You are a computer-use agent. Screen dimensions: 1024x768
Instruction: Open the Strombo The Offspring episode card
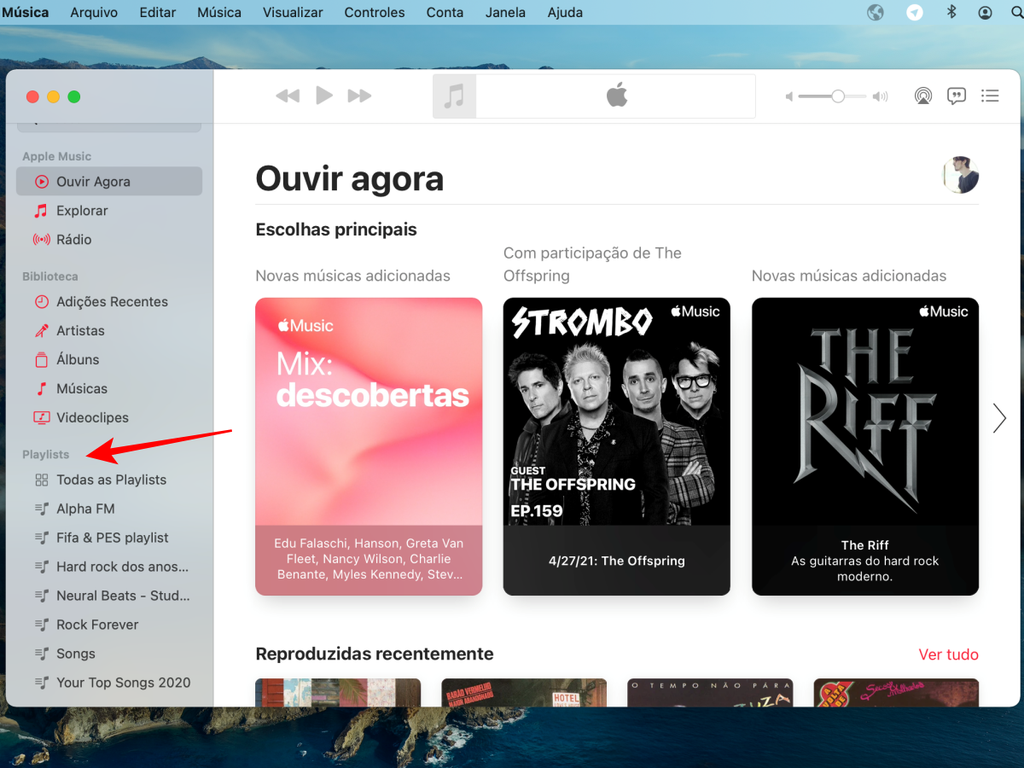[616, 446]
